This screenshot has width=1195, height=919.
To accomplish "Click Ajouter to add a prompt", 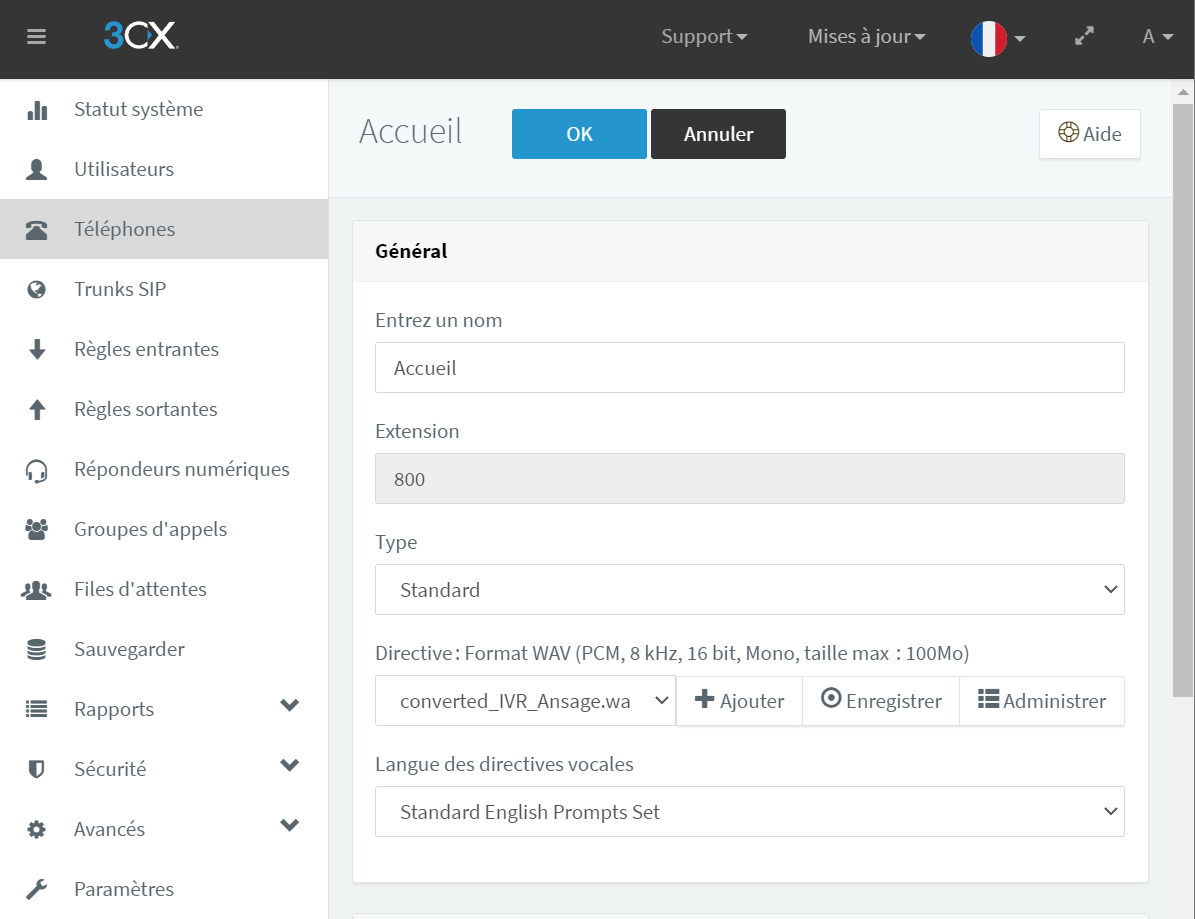I will tap(739, 701).
